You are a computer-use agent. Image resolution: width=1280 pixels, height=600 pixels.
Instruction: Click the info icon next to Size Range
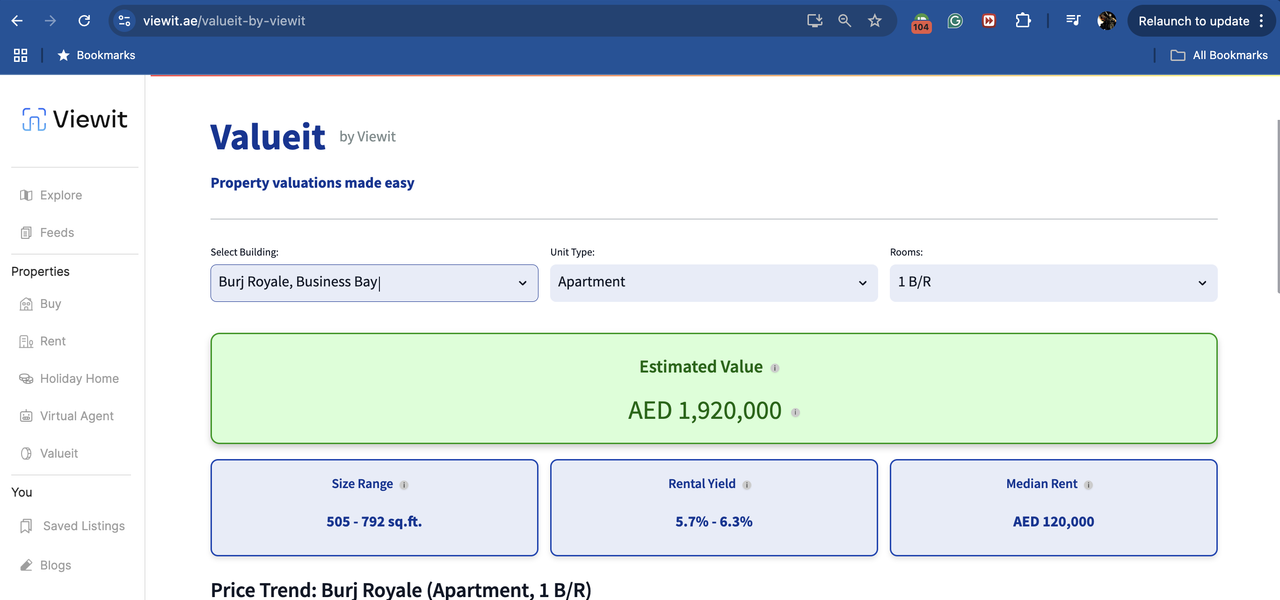(x=404, y=485)
